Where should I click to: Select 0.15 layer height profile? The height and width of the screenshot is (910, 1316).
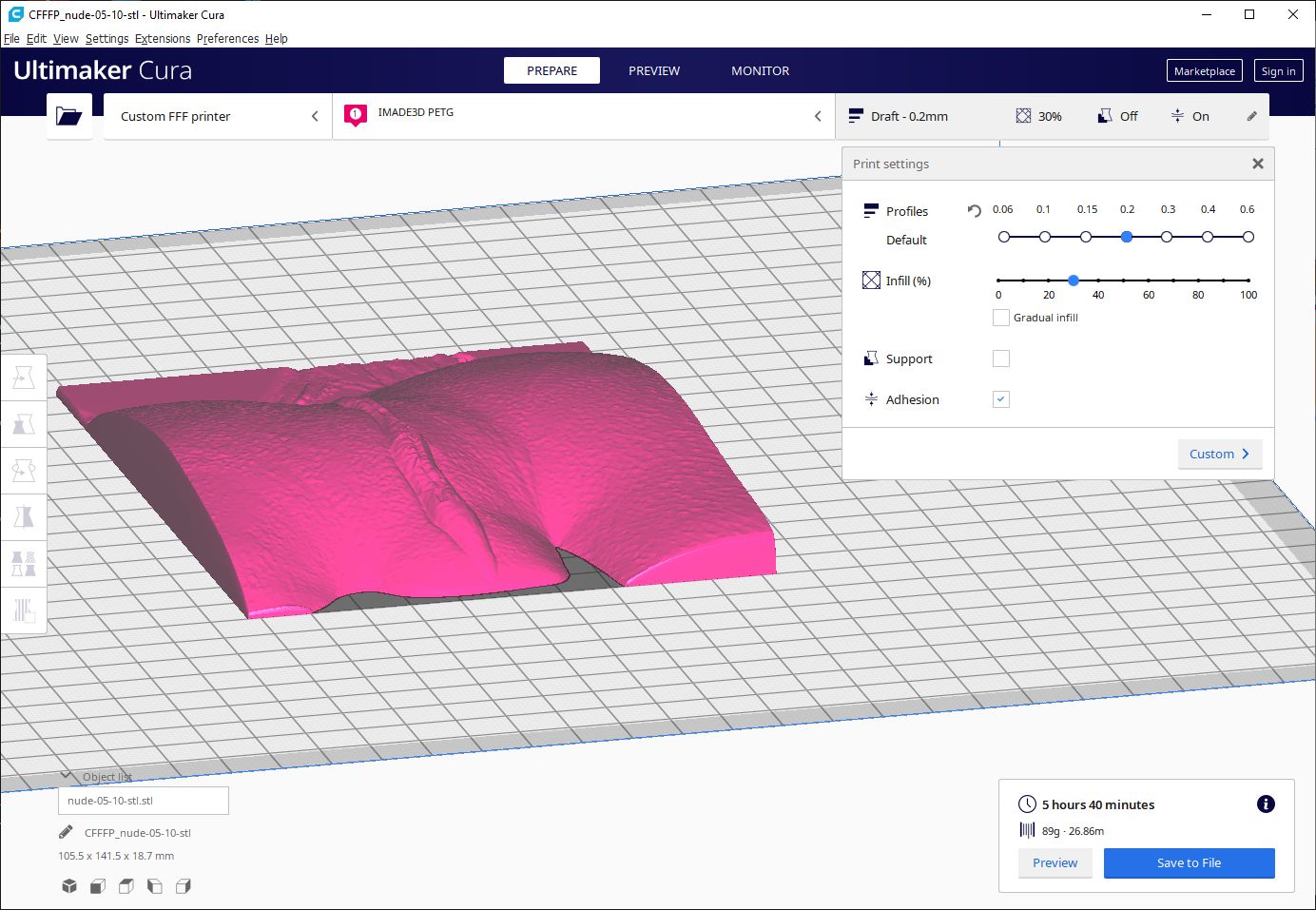[1086, 237]
